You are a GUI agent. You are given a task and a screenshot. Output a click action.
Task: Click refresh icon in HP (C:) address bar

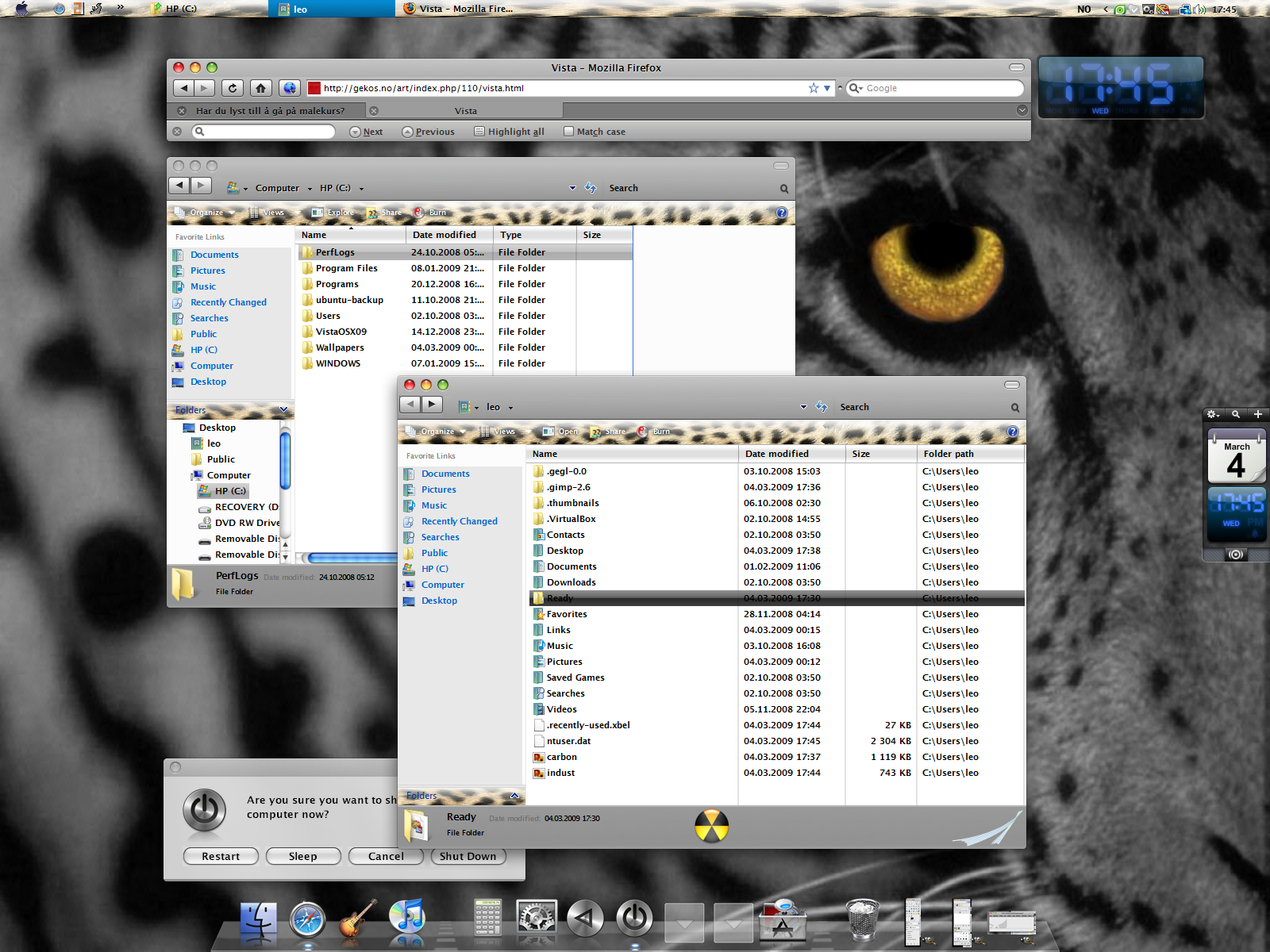click(x=591, y=188)
